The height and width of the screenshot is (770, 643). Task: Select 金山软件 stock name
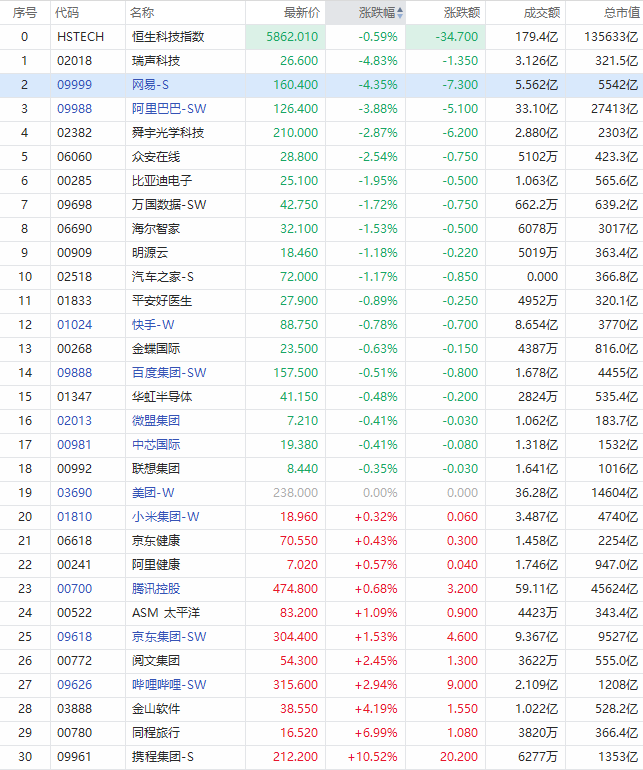pyautogui.click(x=156, y=709)
